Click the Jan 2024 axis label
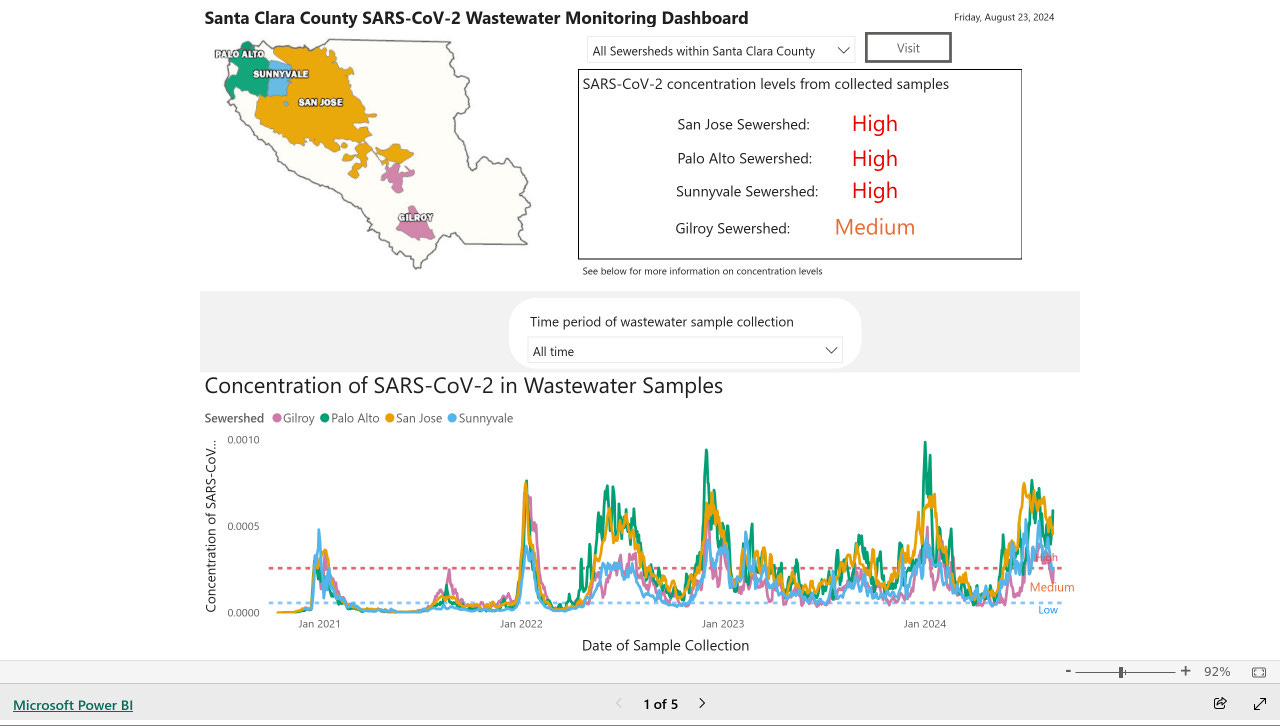Screen dimensions: 1280x726 point(925,624)
